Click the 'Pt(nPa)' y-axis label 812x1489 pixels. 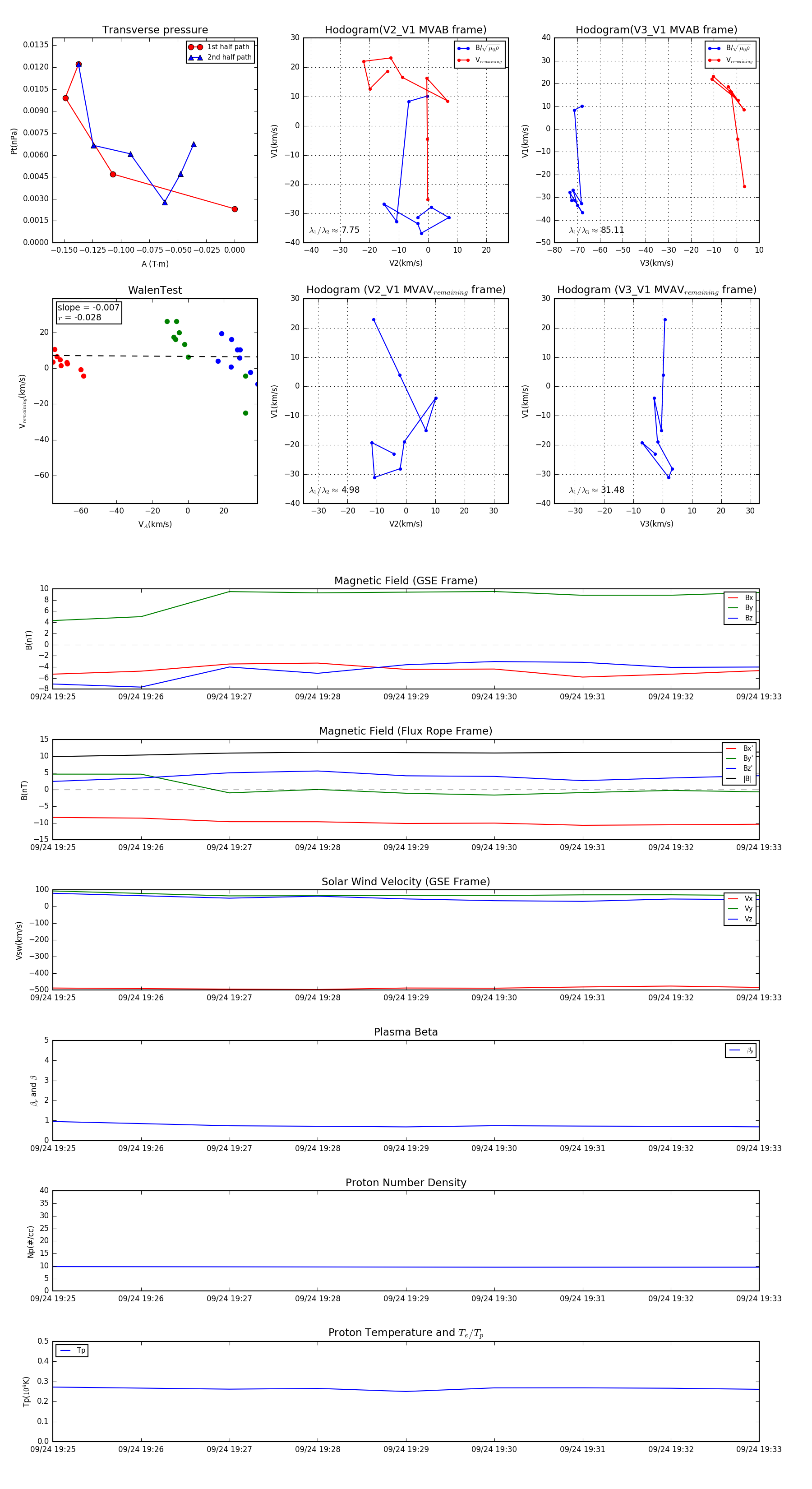pos(14,141)
